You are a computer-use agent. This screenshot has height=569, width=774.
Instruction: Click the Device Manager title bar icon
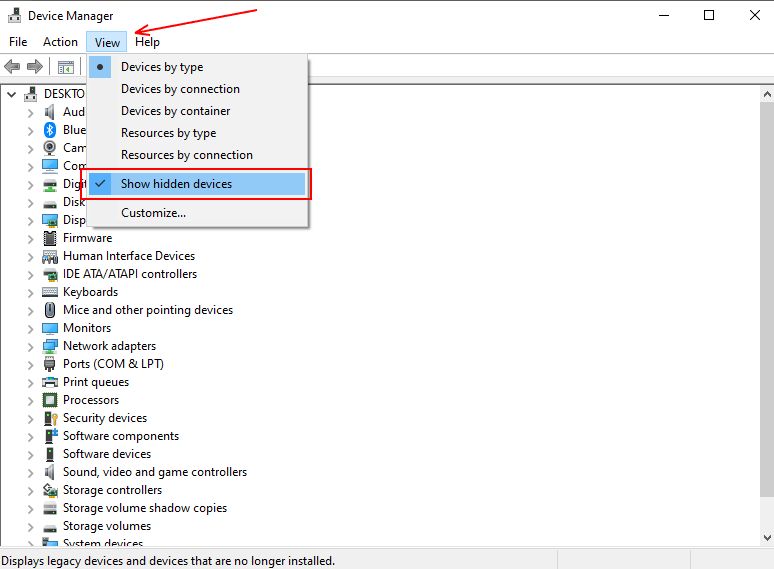click(x=15, y=16)
